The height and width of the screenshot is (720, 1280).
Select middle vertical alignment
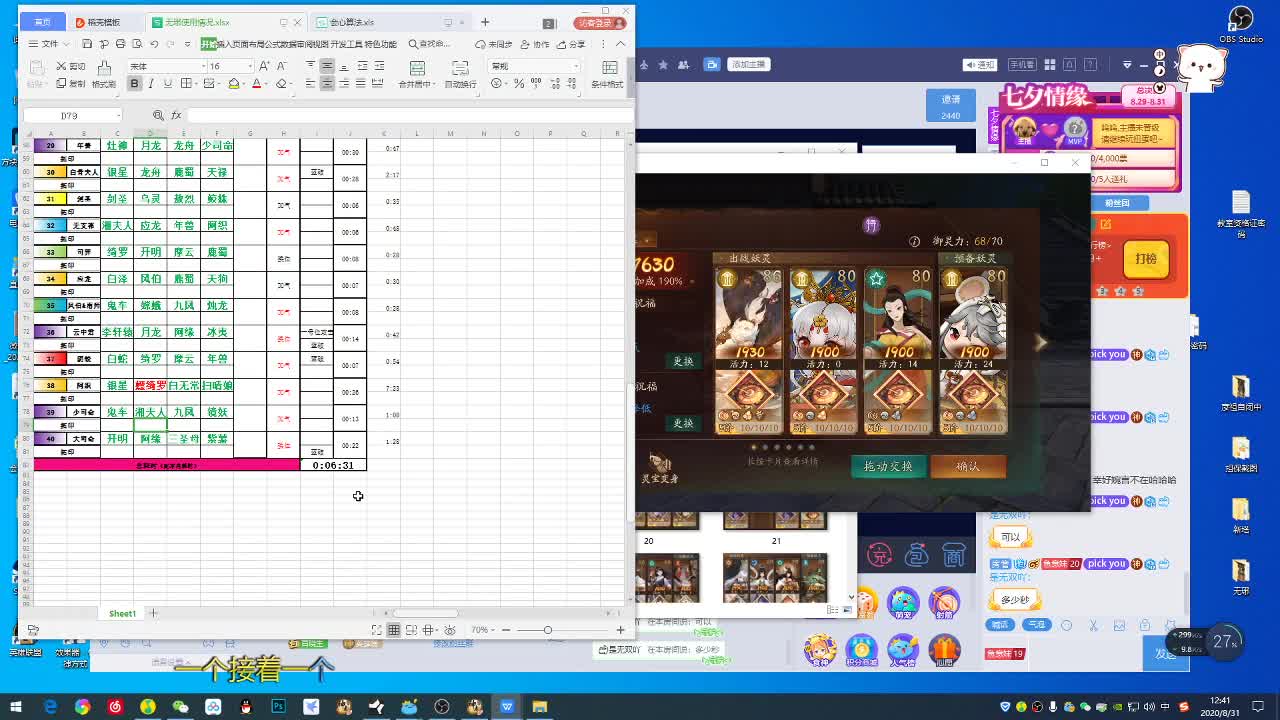click(x=326, y=65)
